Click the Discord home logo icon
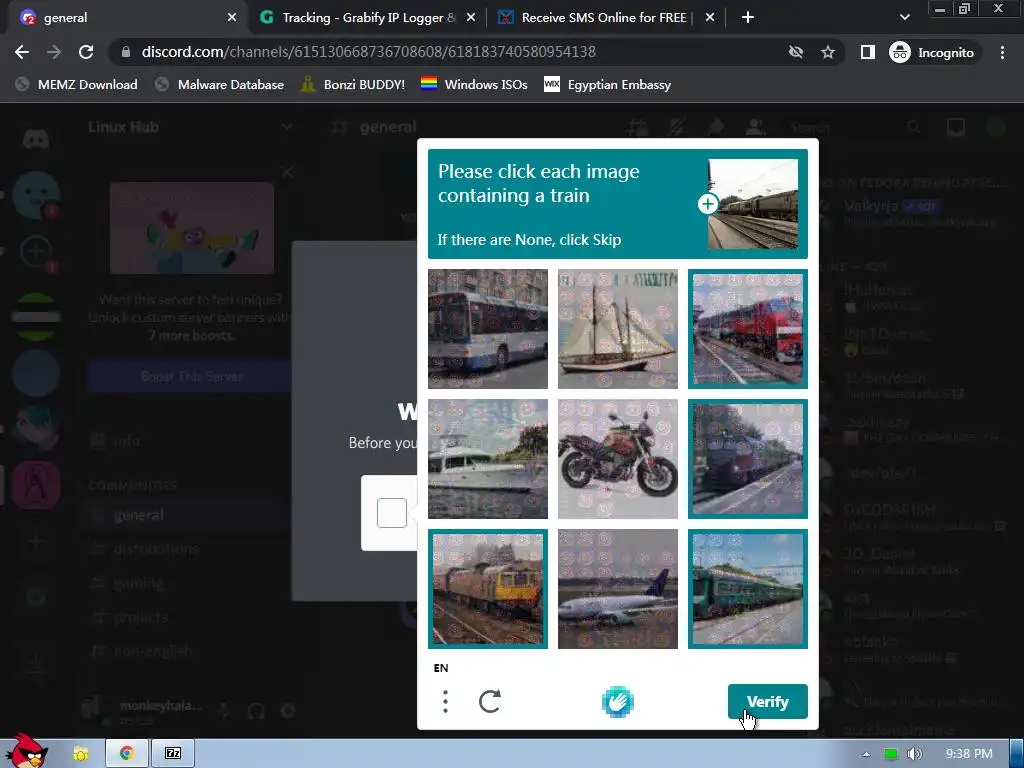The width and height of the screenshot is (1024, 768). (x=36, y=138)
